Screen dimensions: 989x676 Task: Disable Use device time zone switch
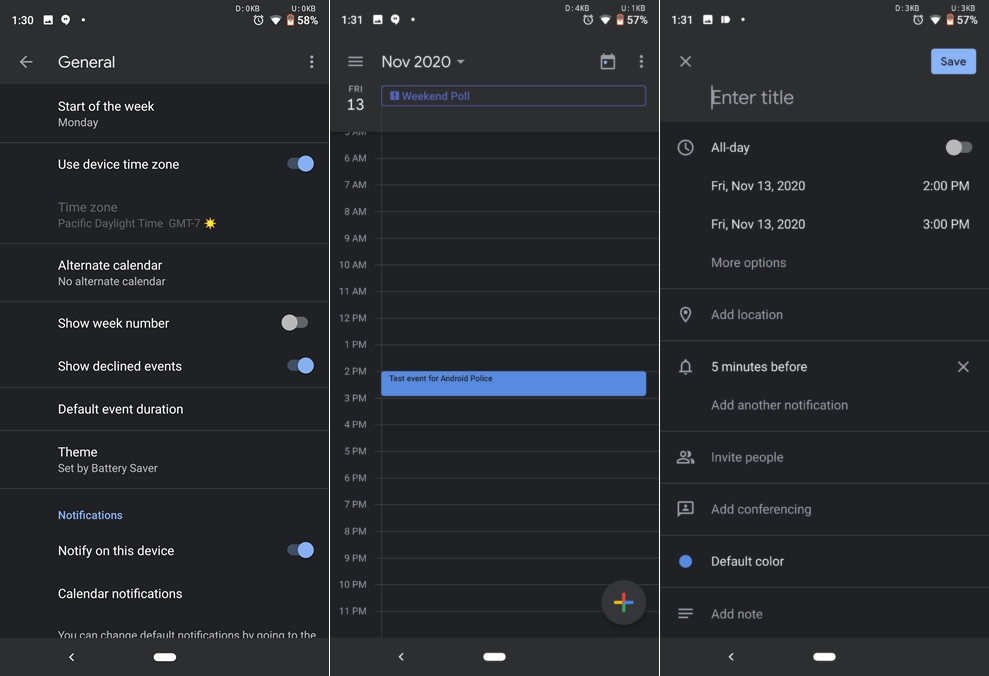tap(300, 164)
